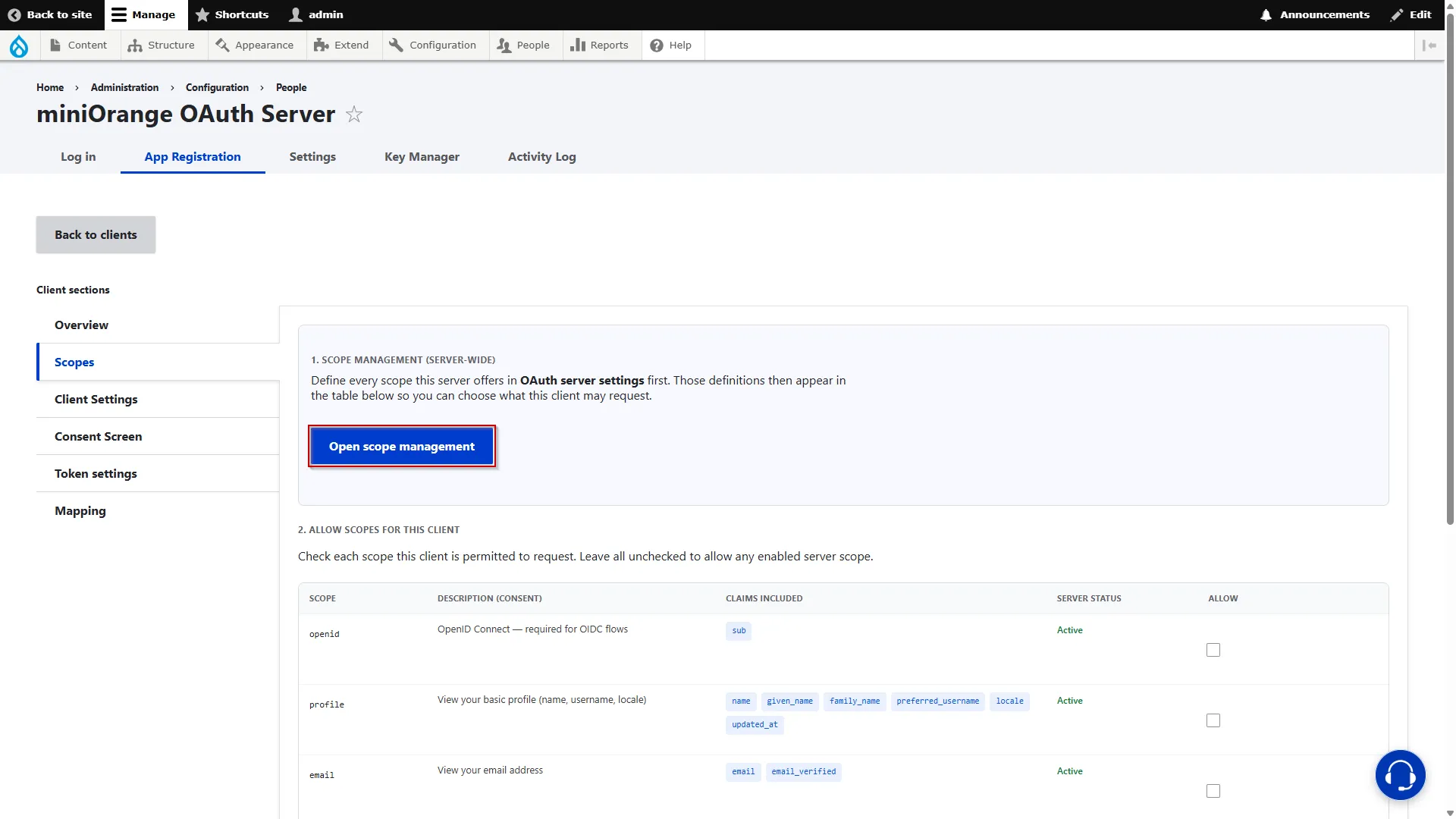The width and height of the screenshot is (1456, 819).
Task: Open Configuration breadcrumb link
Action: pos(217,87)
